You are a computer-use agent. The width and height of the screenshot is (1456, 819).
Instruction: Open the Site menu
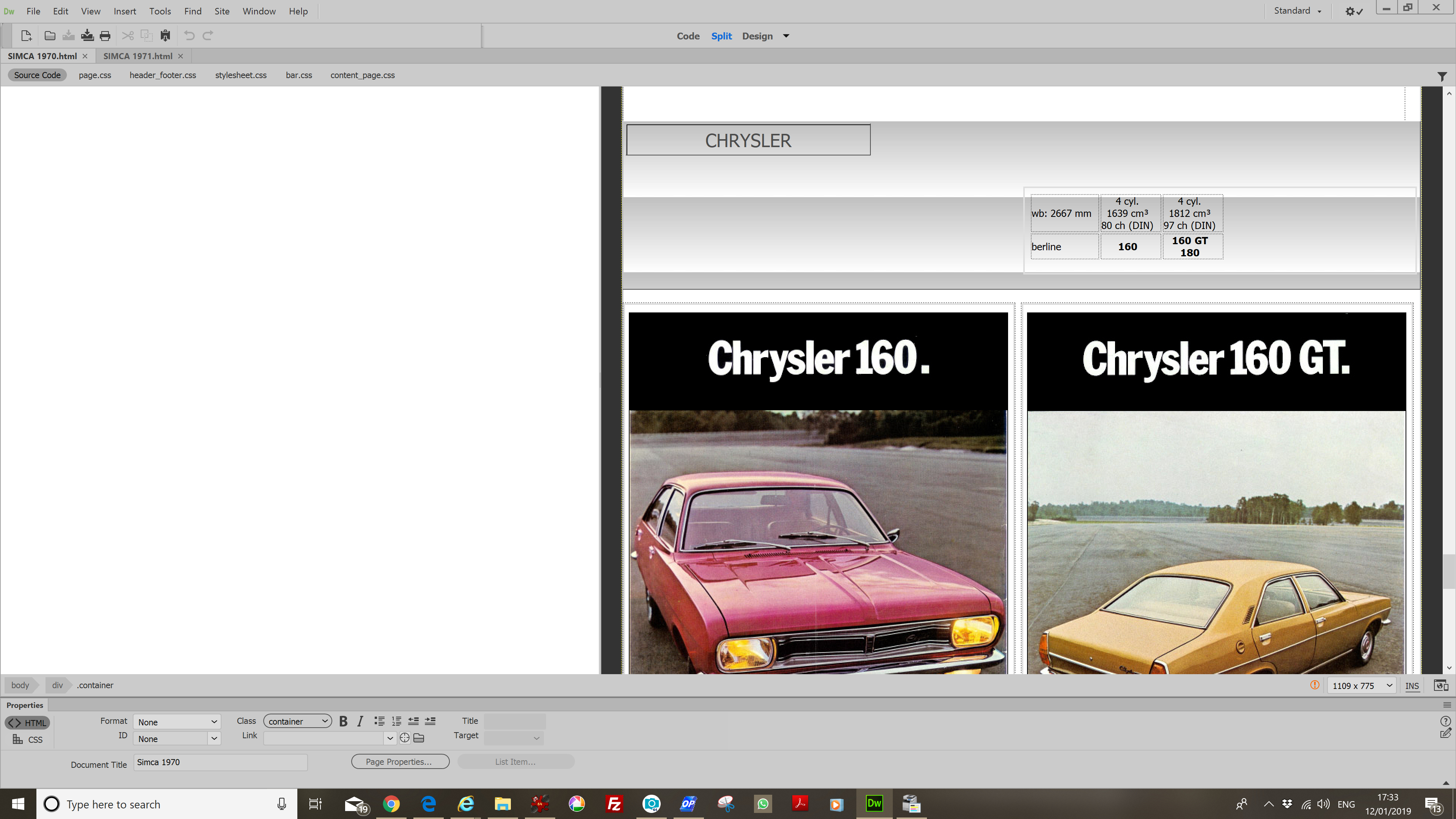(x=222, y=11)
